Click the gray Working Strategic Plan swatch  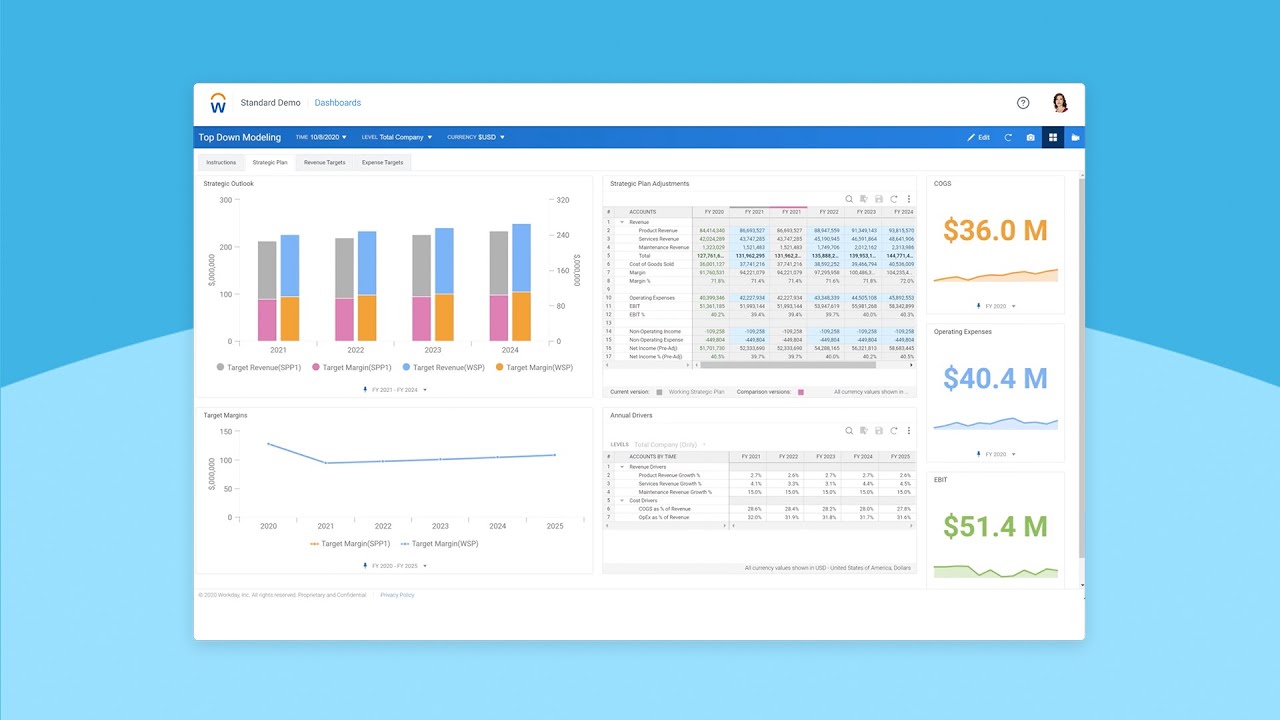(659, 392)
